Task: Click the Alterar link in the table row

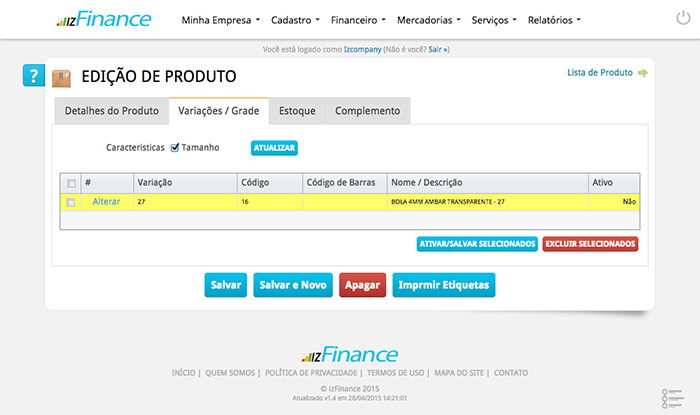Action: tap(106, 202)
